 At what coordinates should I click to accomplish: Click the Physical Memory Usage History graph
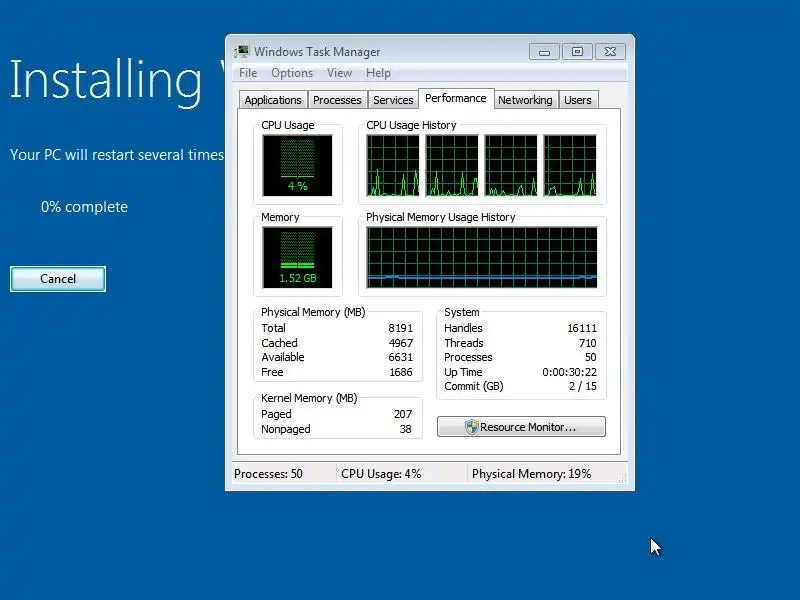482,257
